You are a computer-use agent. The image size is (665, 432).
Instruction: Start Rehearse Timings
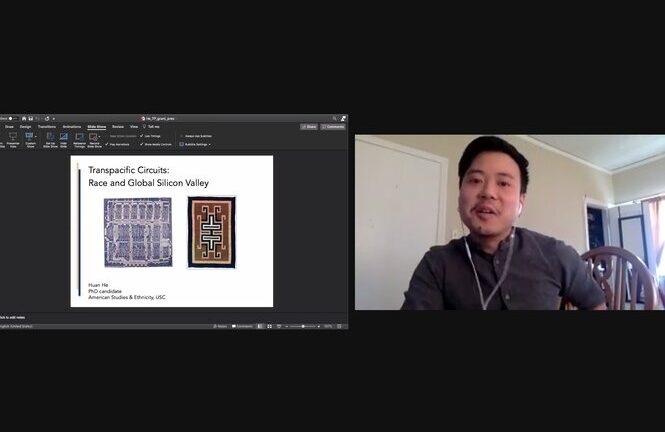pyautogui.click(x=79, y=138)
